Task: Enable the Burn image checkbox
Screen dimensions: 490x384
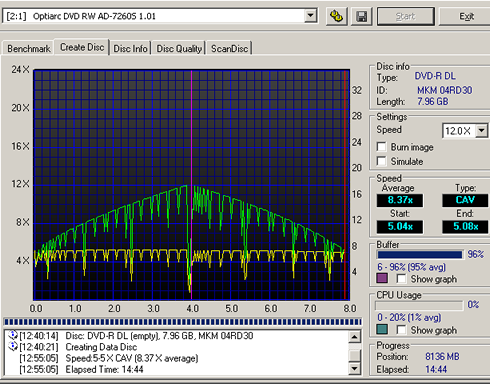Action: 381,147
